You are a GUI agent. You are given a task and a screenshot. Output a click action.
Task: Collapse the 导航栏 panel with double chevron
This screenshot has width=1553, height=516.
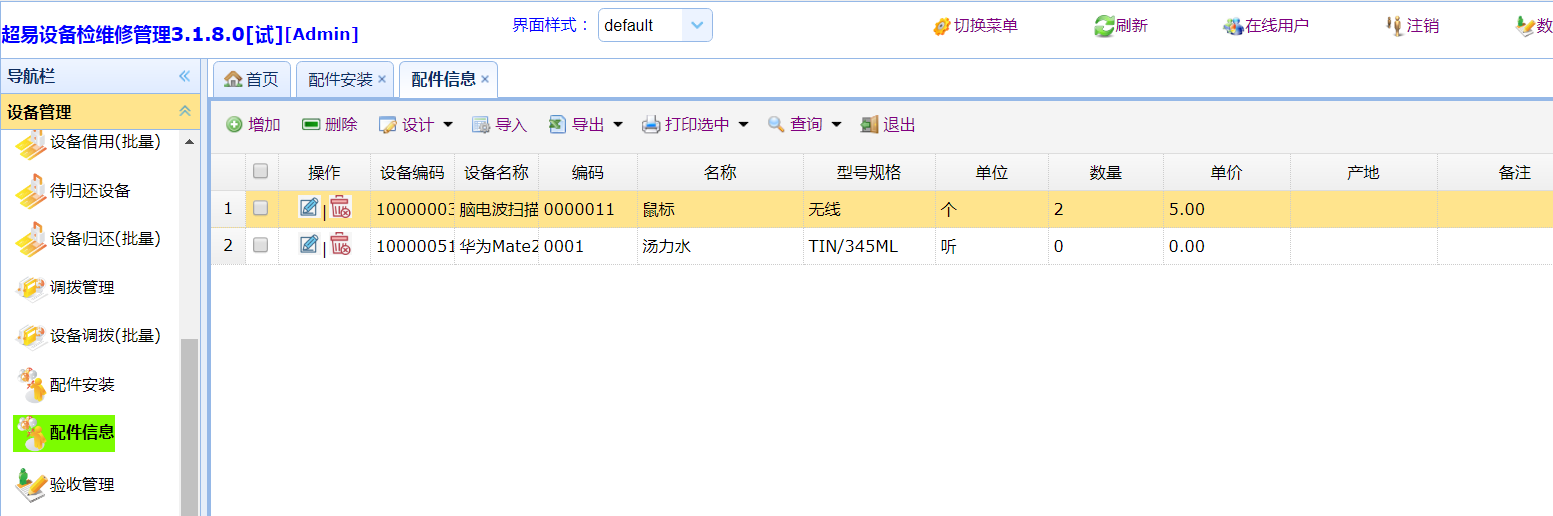click(x=184, y=76)
